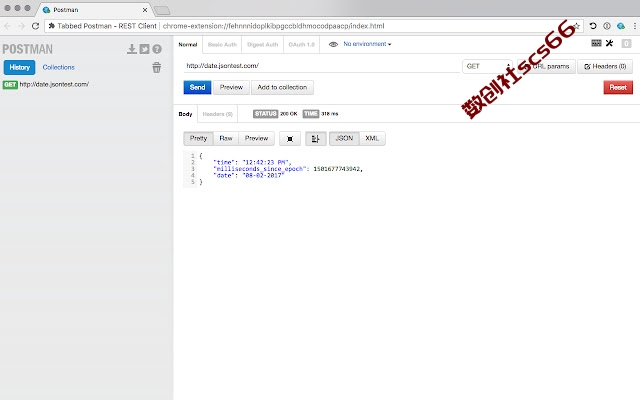Click the Chrome address bar
Screen dimensions: 640x400
tap(313, 26)
